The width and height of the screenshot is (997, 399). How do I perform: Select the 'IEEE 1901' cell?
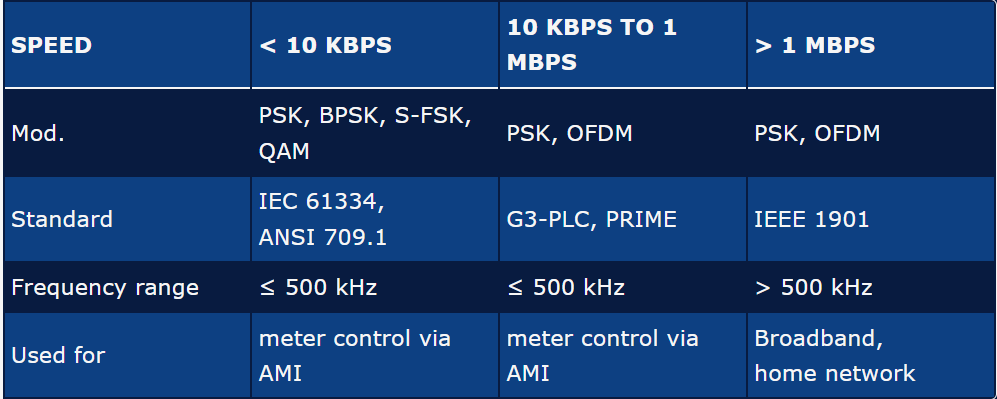[x=870, y=219]
